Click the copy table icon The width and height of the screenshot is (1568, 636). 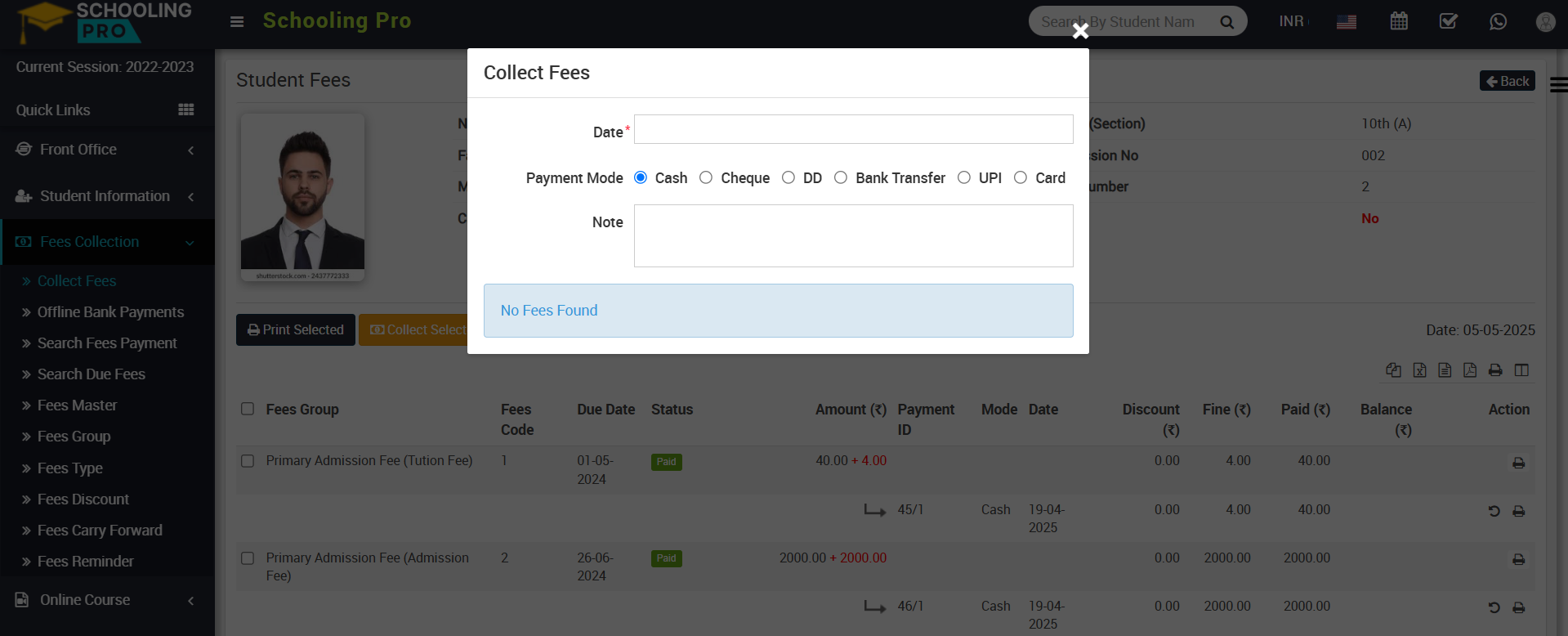click(x=1394, y=370)
